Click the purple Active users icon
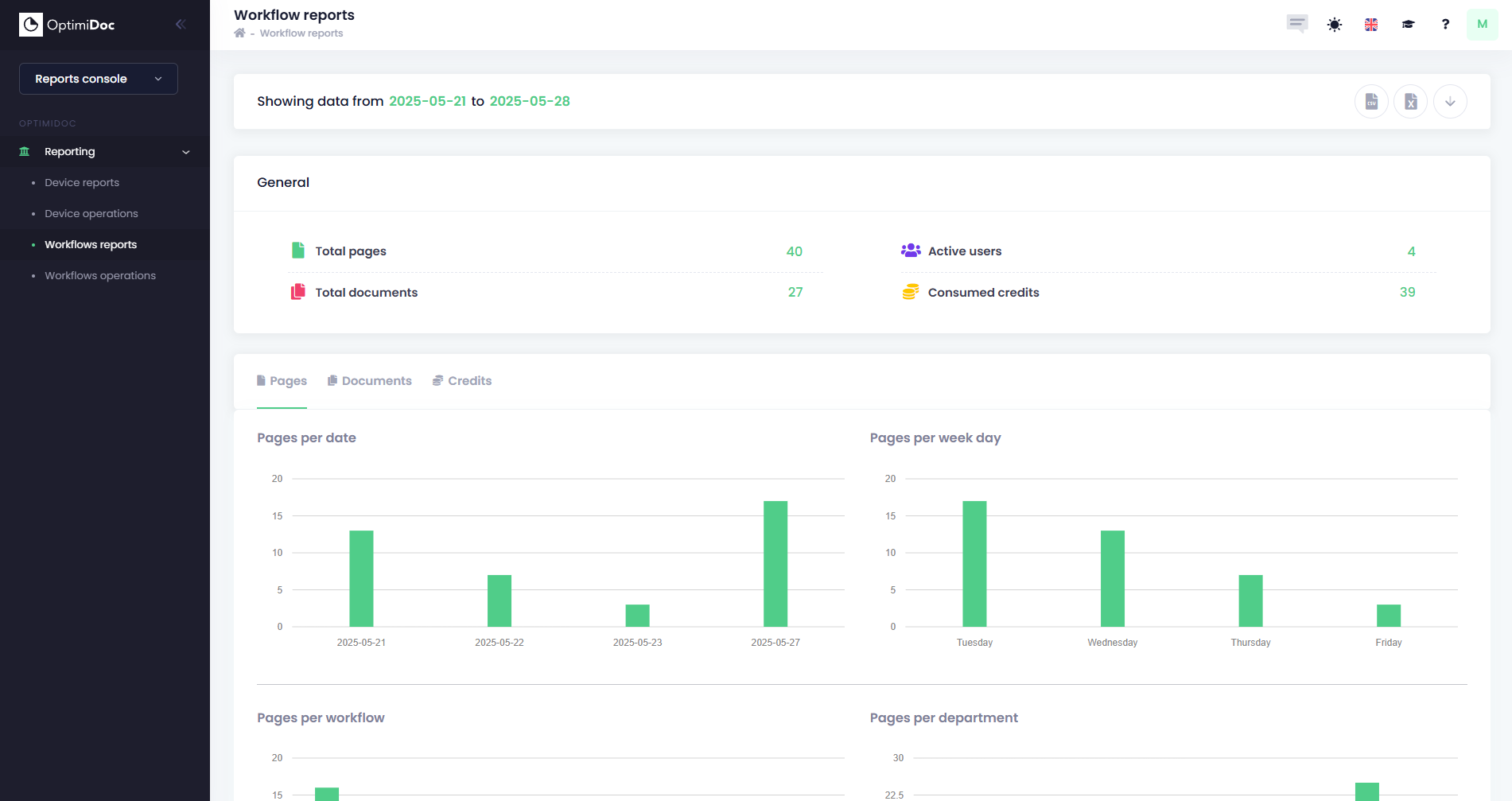Image resolution: width=1512 pixels, height=801 pixels. (911, 251)
